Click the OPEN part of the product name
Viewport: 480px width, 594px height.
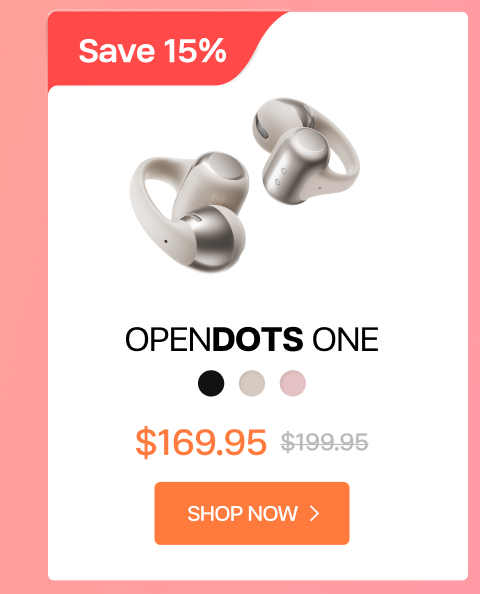point(168,339)
